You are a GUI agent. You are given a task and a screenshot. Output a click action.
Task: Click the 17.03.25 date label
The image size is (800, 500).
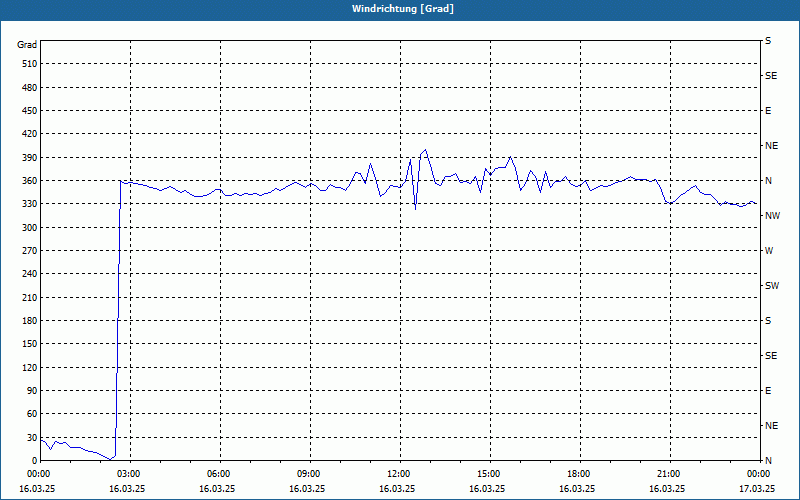click(757, 489)
